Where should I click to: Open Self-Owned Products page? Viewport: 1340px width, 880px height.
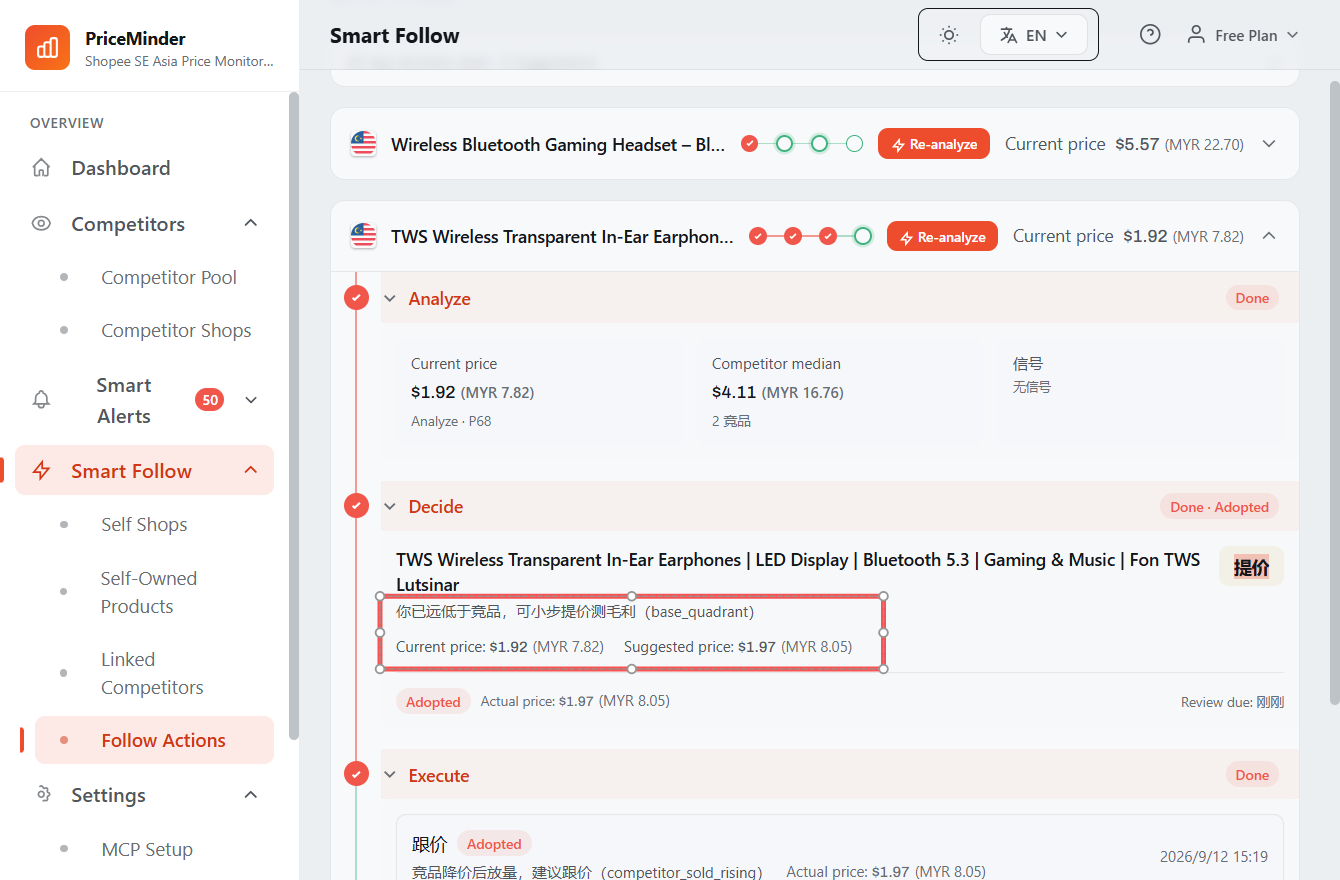[149, 592]
